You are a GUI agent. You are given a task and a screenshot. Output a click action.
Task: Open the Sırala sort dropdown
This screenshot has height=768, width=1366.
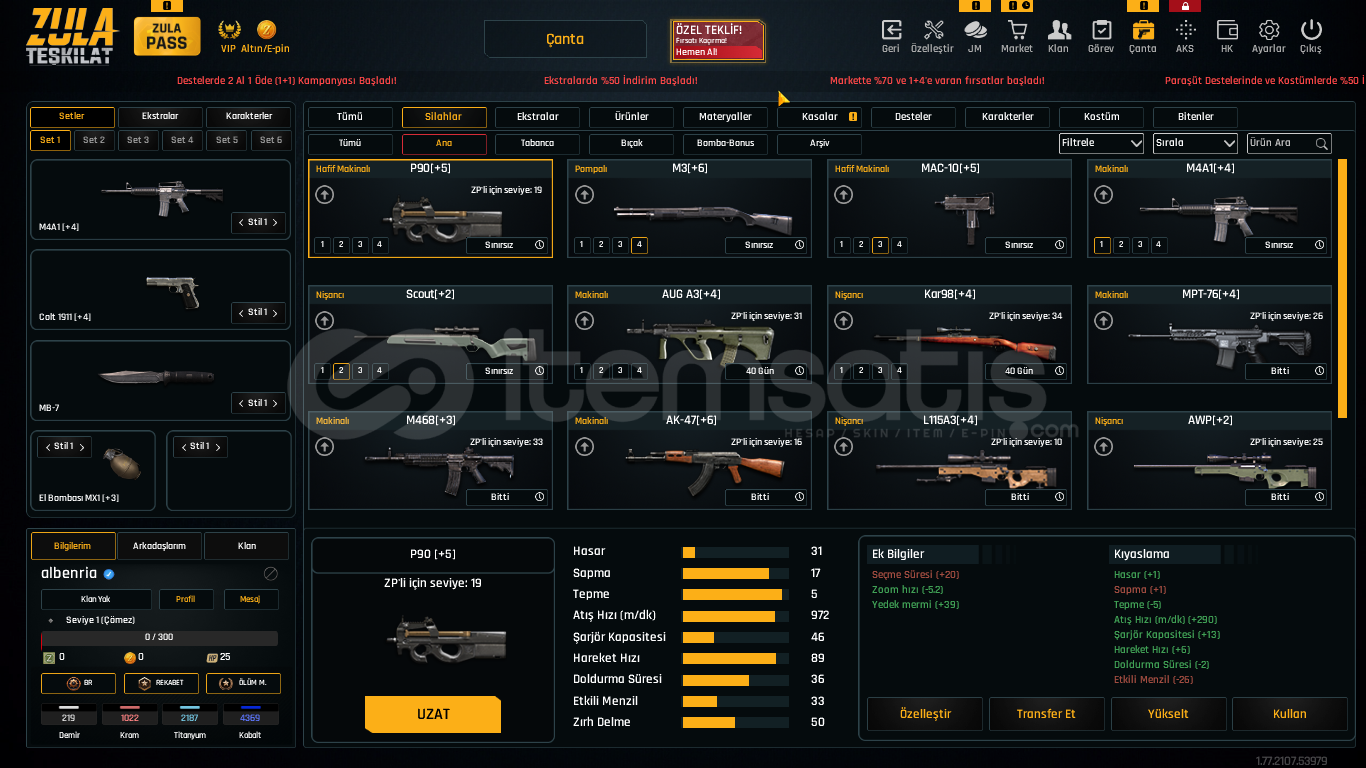click(x=1195, y=143)
